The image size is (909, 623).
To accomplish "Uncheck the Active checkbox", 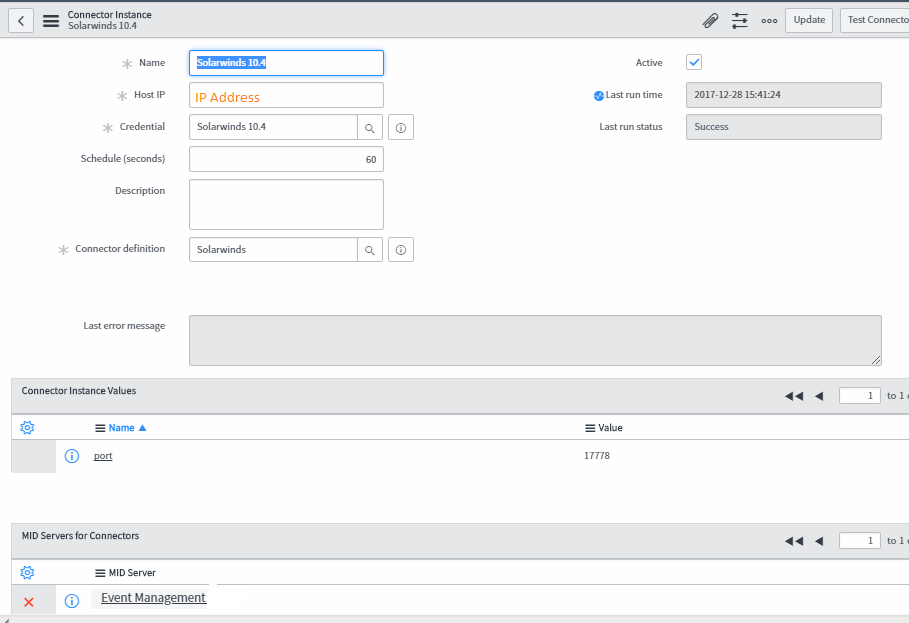I will tap(693, 62).
